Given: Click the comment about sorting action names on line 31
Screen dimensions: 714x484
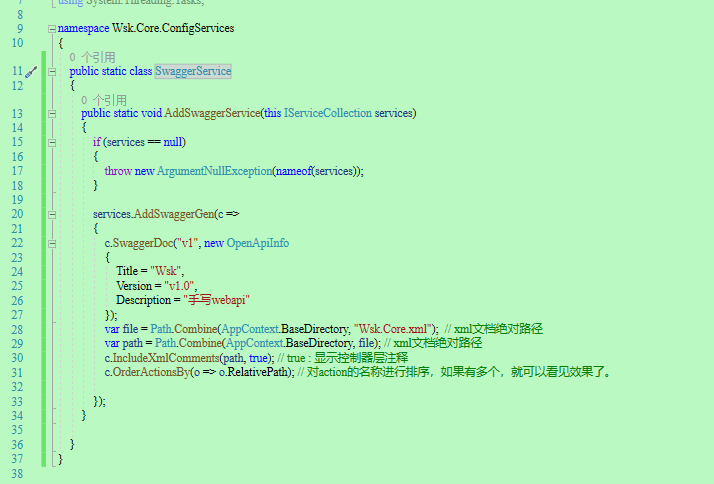Looking at the screenshot, I should tap(455, 372).
